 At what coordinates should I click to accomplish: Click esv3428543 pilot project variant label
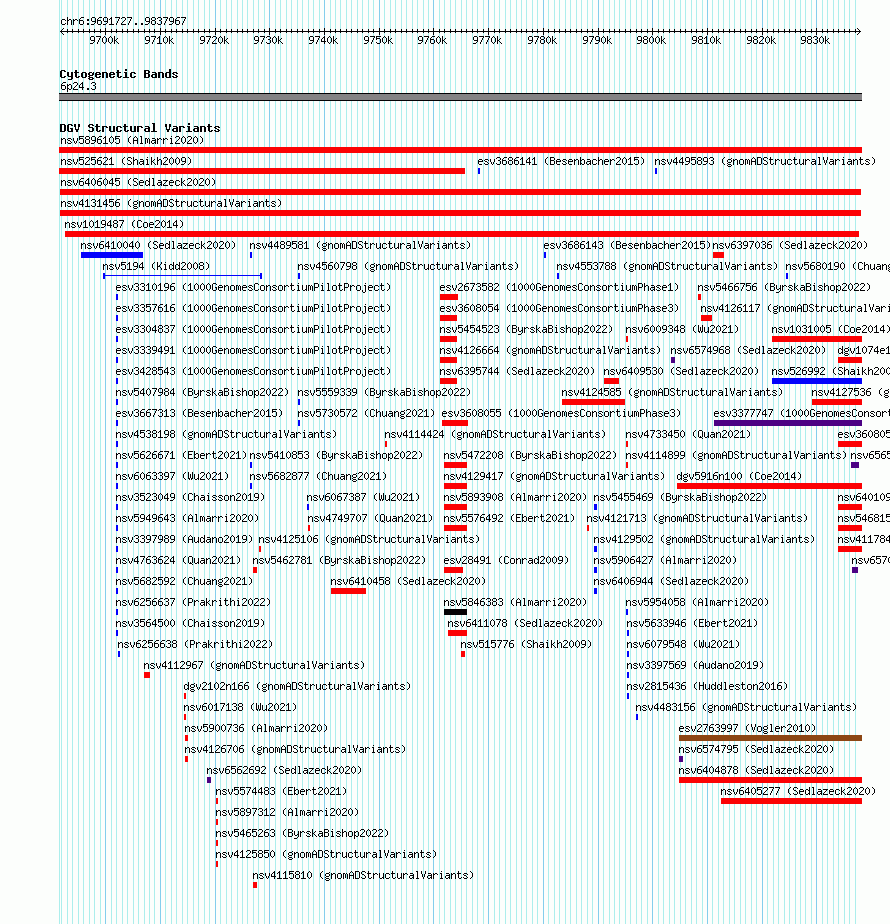(x=253, y=371)
